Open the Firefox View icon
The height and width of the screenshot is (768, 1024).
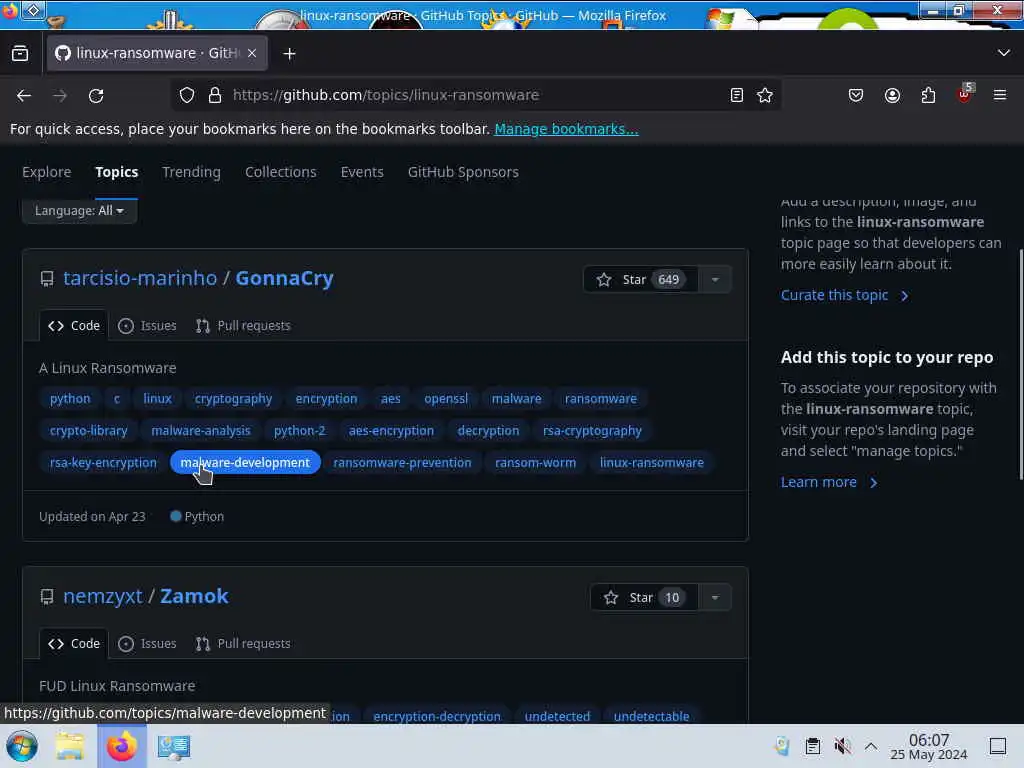pyautogui.click(x=20, y=54)
